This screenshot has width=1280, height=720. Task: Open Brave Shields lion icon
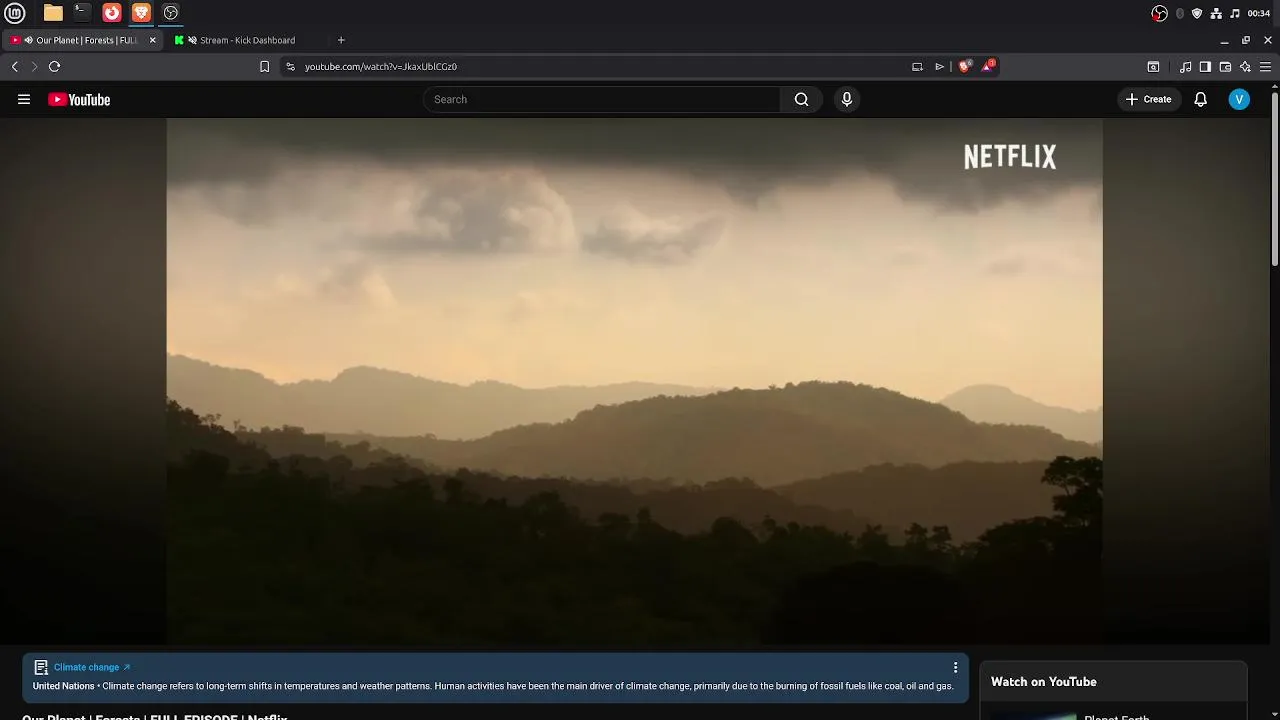(964, 66)
